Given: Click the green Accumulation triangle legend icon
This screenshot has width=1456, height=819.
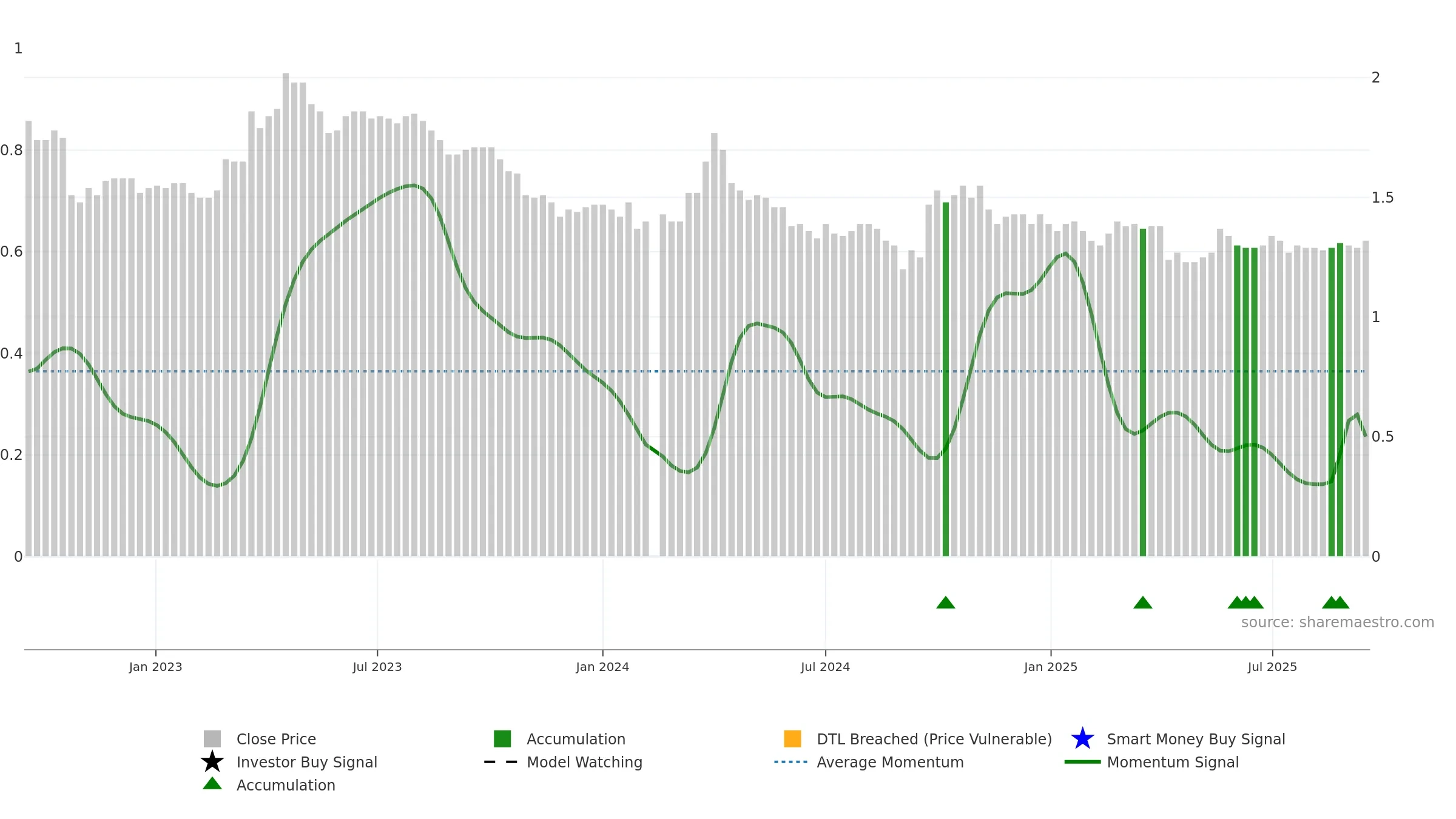Looking at the screenshot, I should (x=212, y=784).
